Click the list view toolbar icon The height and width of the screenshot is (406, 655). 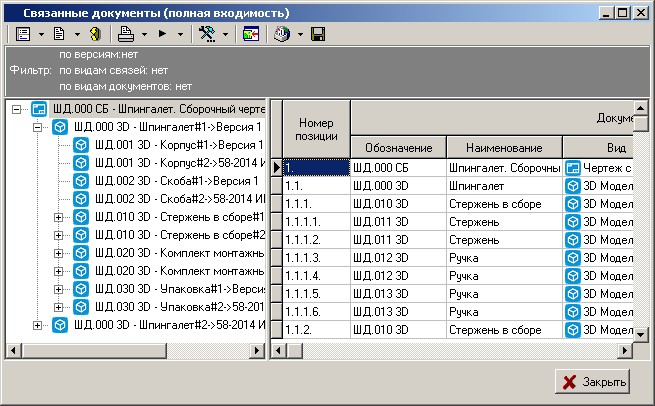pyautogui.click(x=23, y=34)
